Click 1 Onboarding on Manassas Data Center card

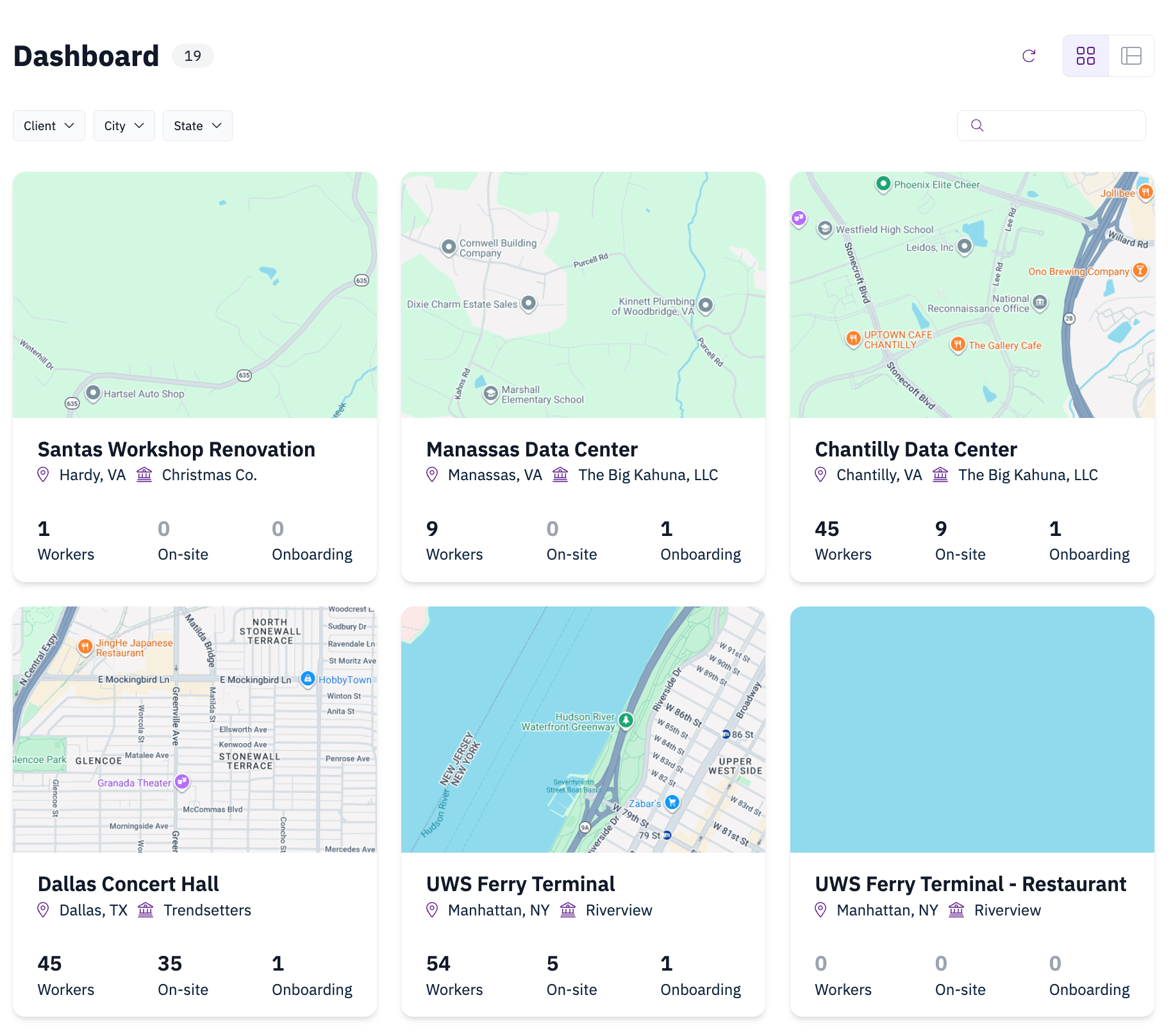pos(701,541)
